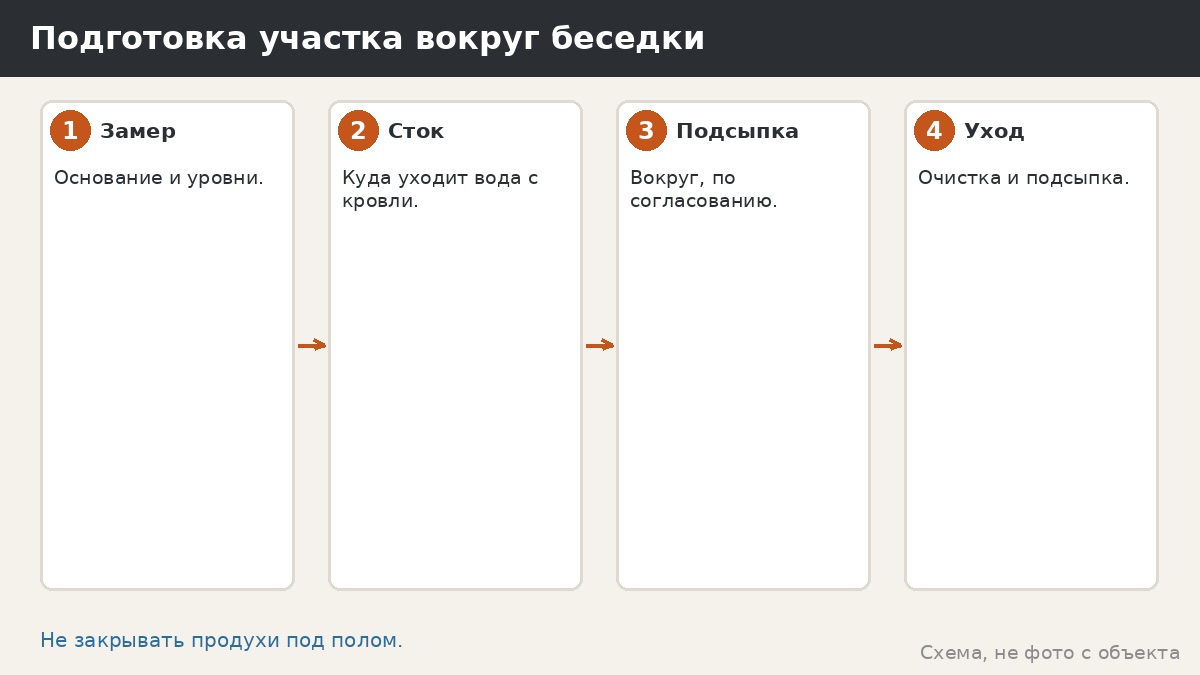Click the slide title Подготовка участка вокруг беседки
Screen dimensions: 1200x675
click(x=367, y=39)
